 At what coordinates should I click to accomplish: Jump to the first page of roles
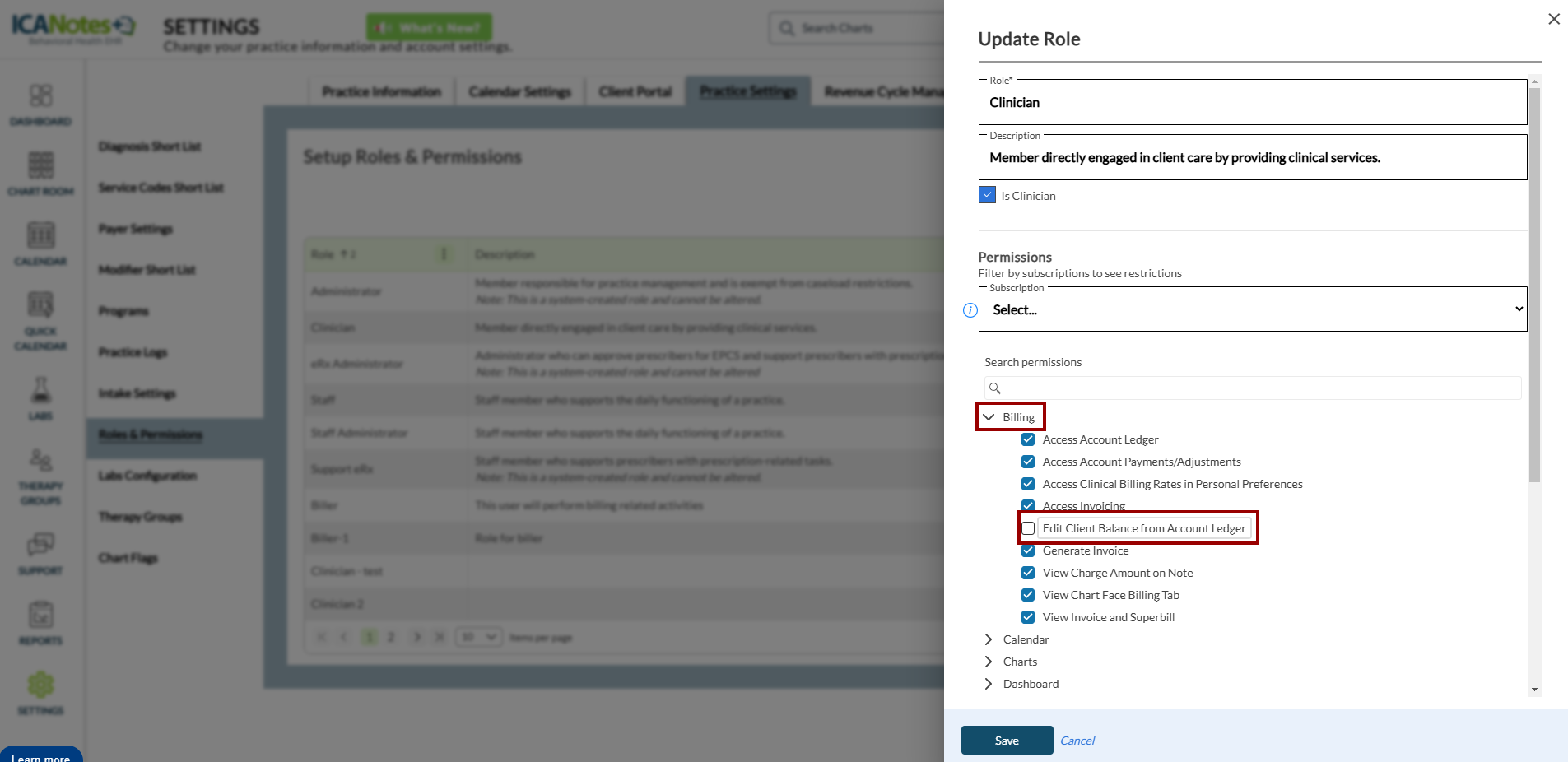click(x=322, y=637)
